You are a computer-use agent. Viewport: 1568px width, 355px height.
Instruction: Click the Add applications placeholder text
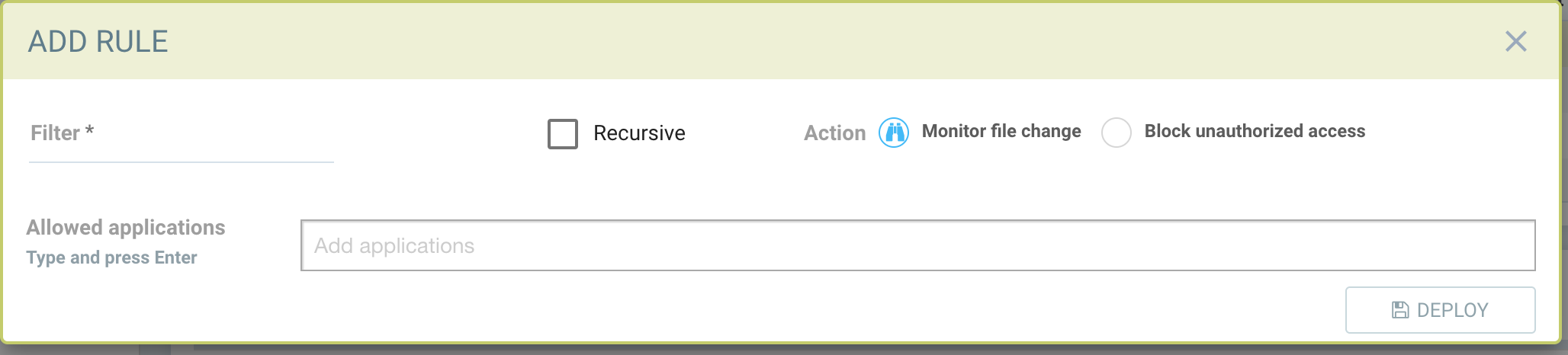point(394,245)
